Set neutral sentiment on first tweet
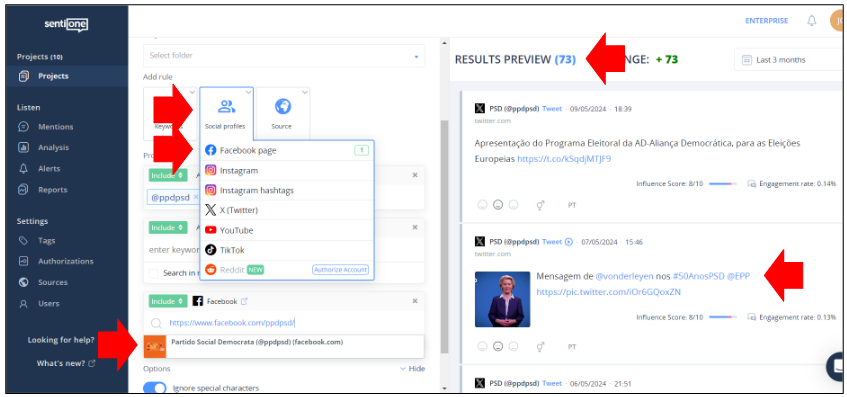847x397 pixels. (498, 205)
